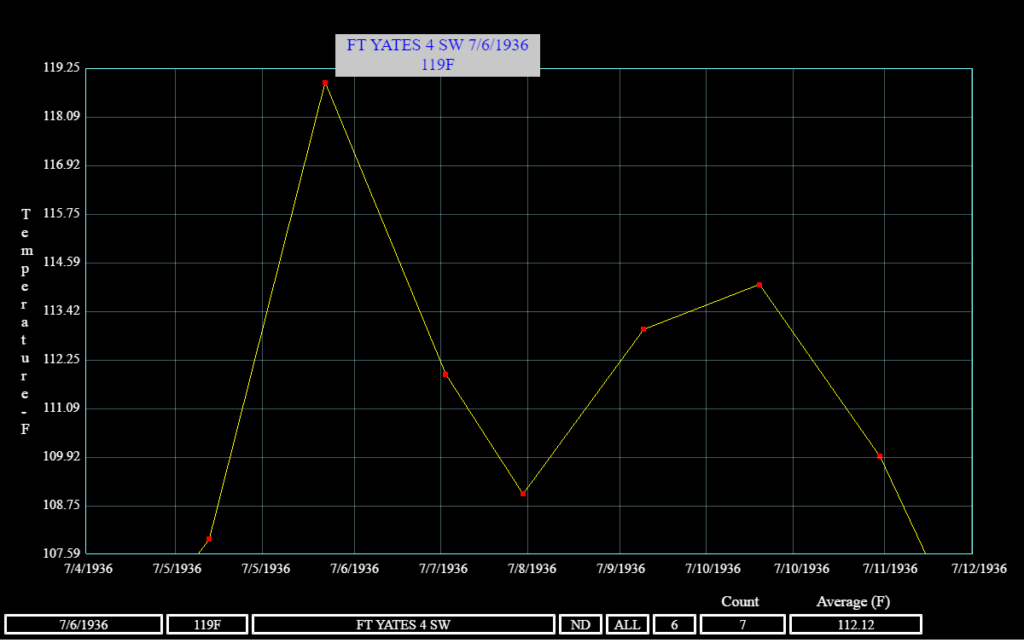Click the 7/6/1936 x-axis label
Viewport: 1024px width, 643px height.
point(355,569)
